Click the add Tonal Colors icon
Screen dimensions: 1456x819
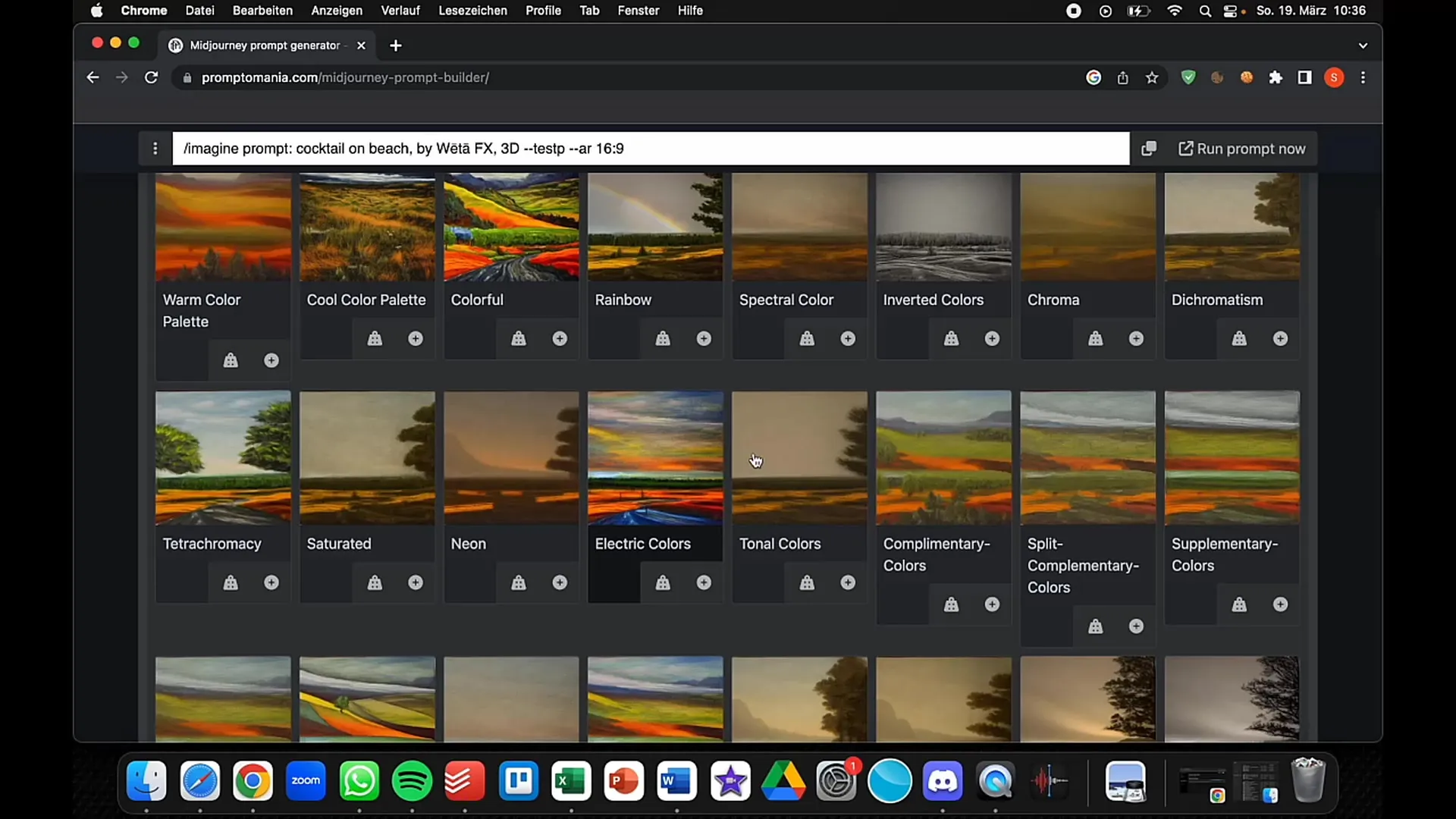(848, 582)
